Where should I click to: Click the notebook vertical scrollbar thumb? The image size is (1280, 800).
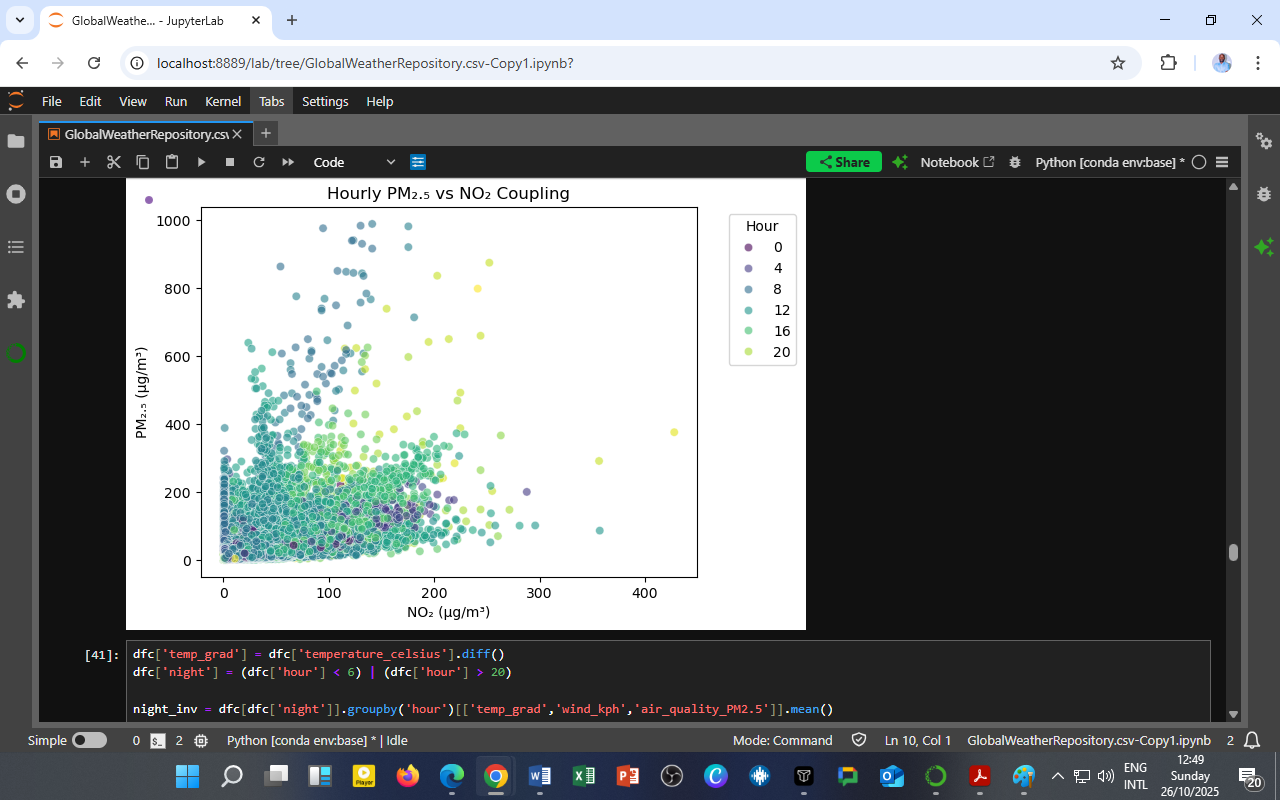(x=1233, y=552)
